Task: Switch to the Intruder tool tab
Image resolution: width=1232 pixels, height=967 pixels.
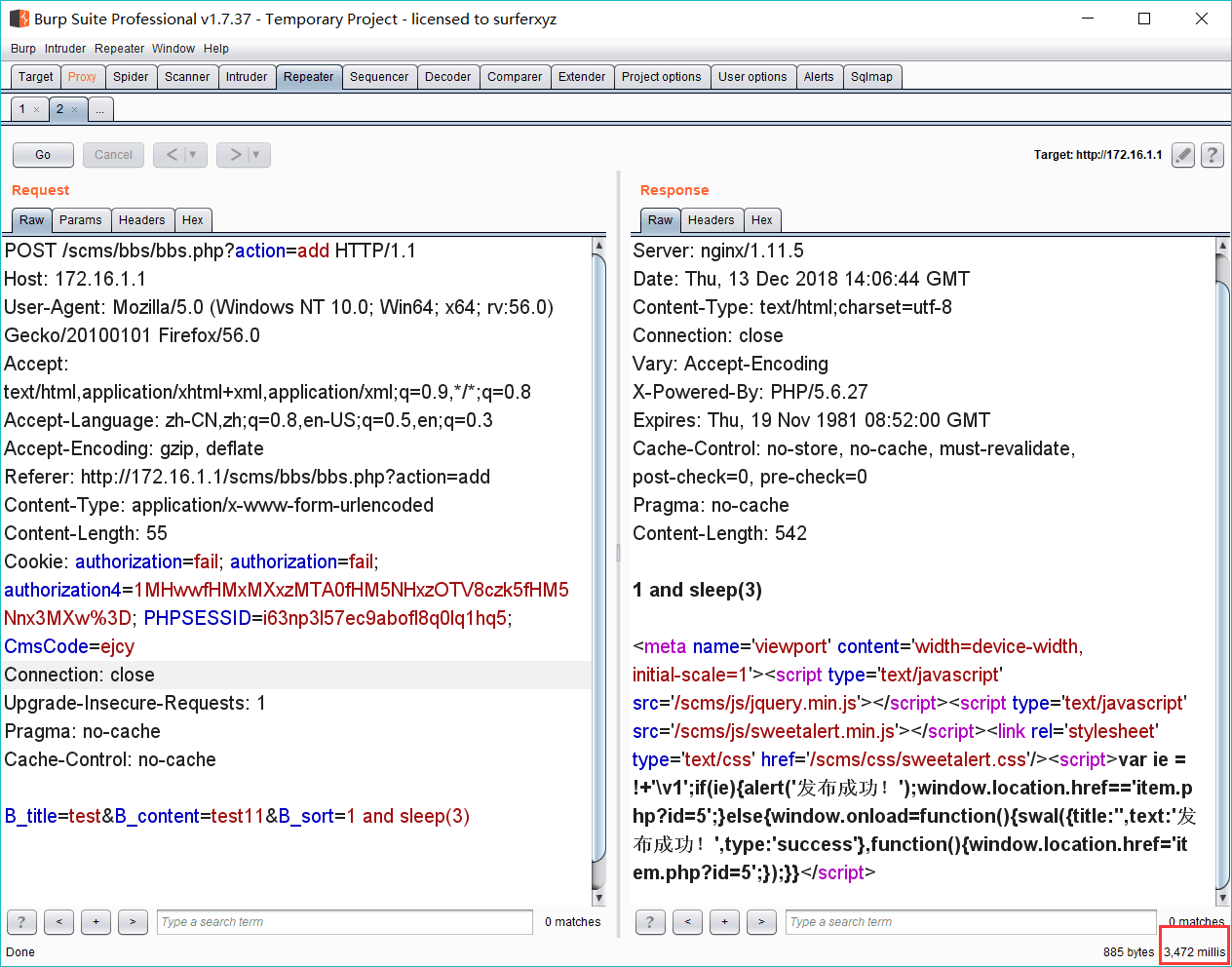Action: click(x=247, y=77)
